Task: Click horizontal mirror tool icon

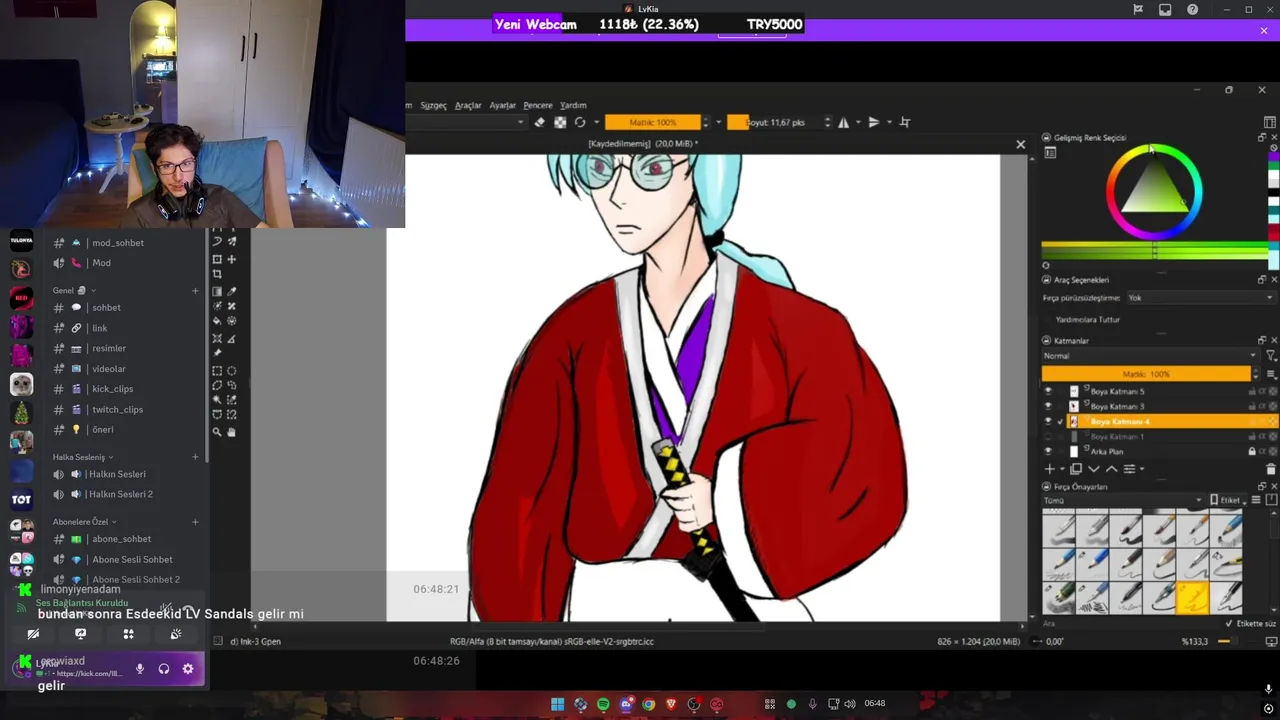Action: tap(843, 122)
